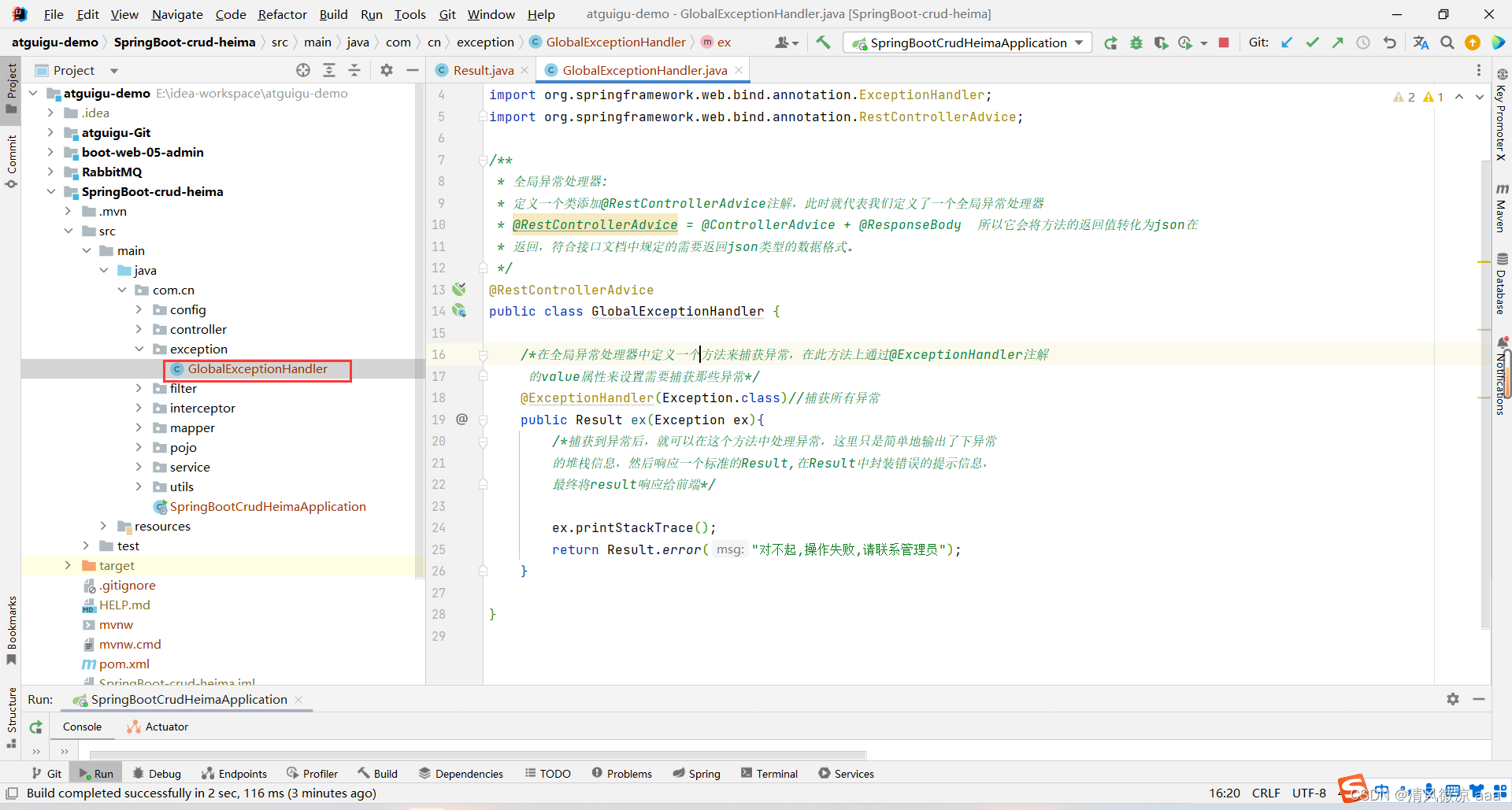Click the 16:20 caret position indicator
The width and height of the screenshot is (1512, 810).
coord(1225,793)
